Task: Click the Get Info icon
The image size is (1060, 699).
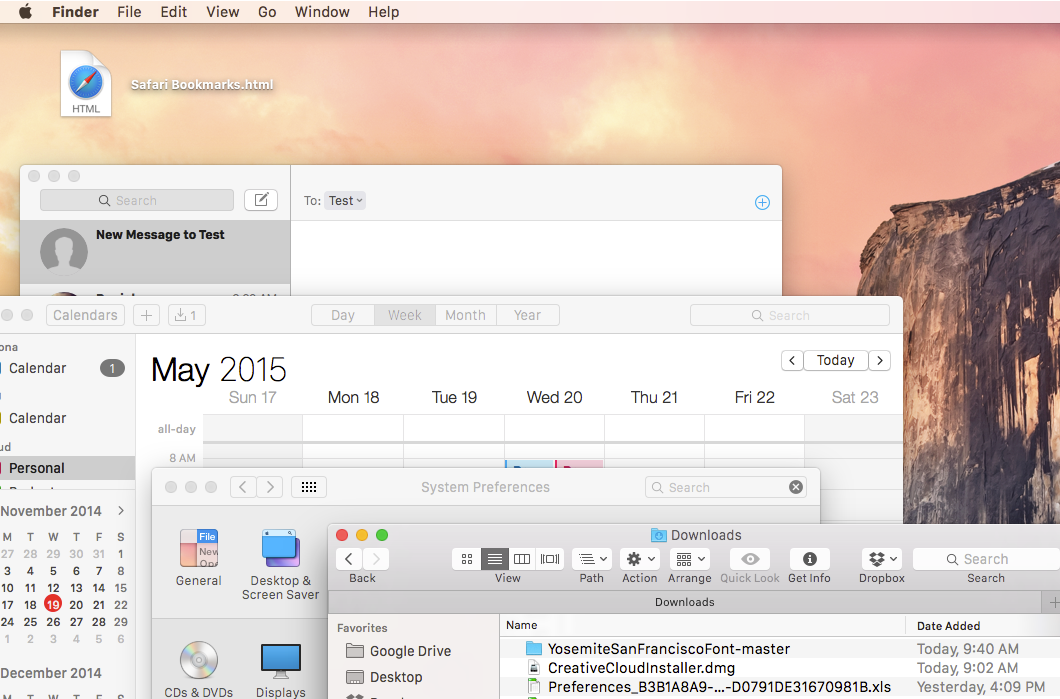Action: pos(809,559)
